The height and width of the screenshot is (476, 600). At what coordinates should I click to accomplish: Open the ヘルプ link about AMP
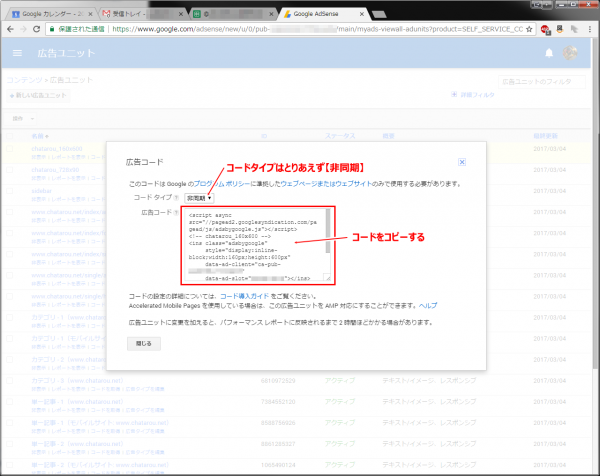428,305
